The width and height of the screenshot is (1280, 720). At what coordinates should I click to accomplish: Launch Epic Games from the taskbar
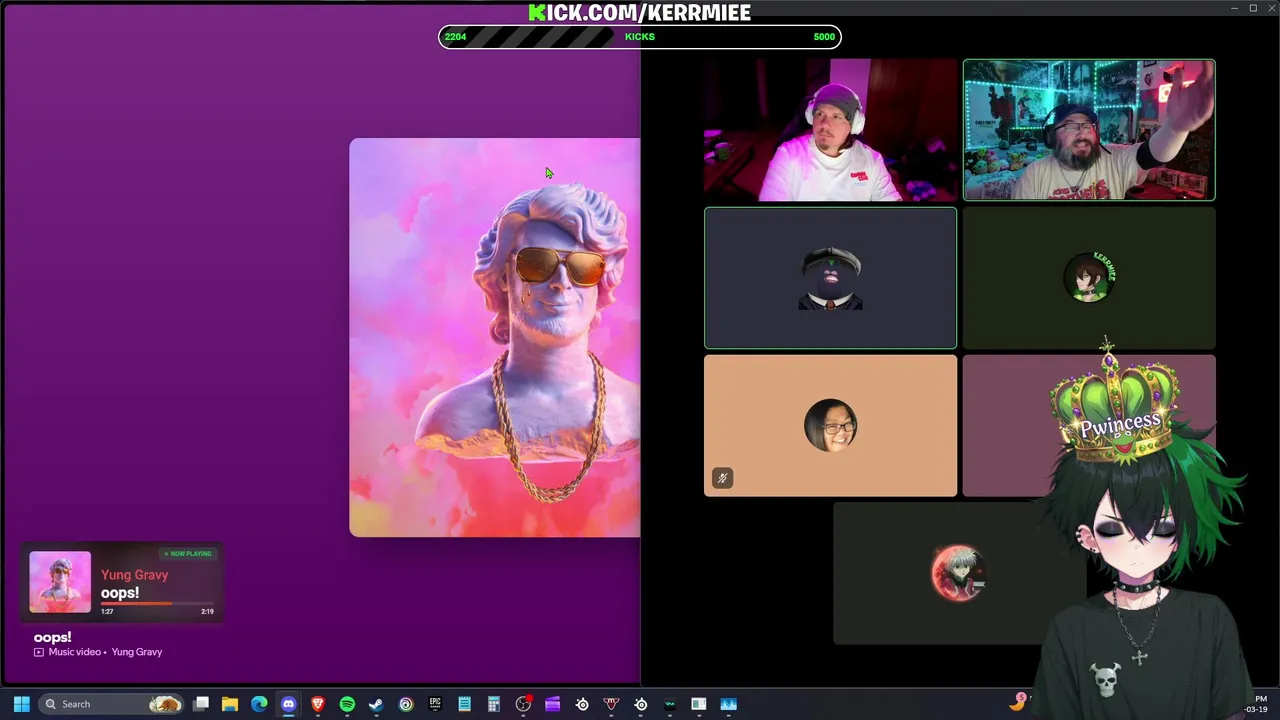click(x=435, y=704)
